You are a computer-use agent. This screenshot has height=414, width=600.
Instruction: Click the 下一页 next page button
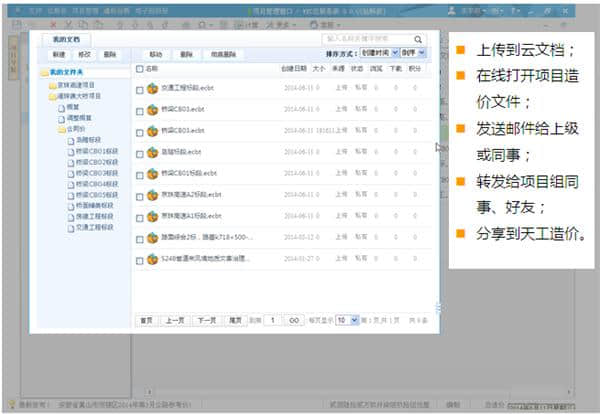tap(206, 320)
